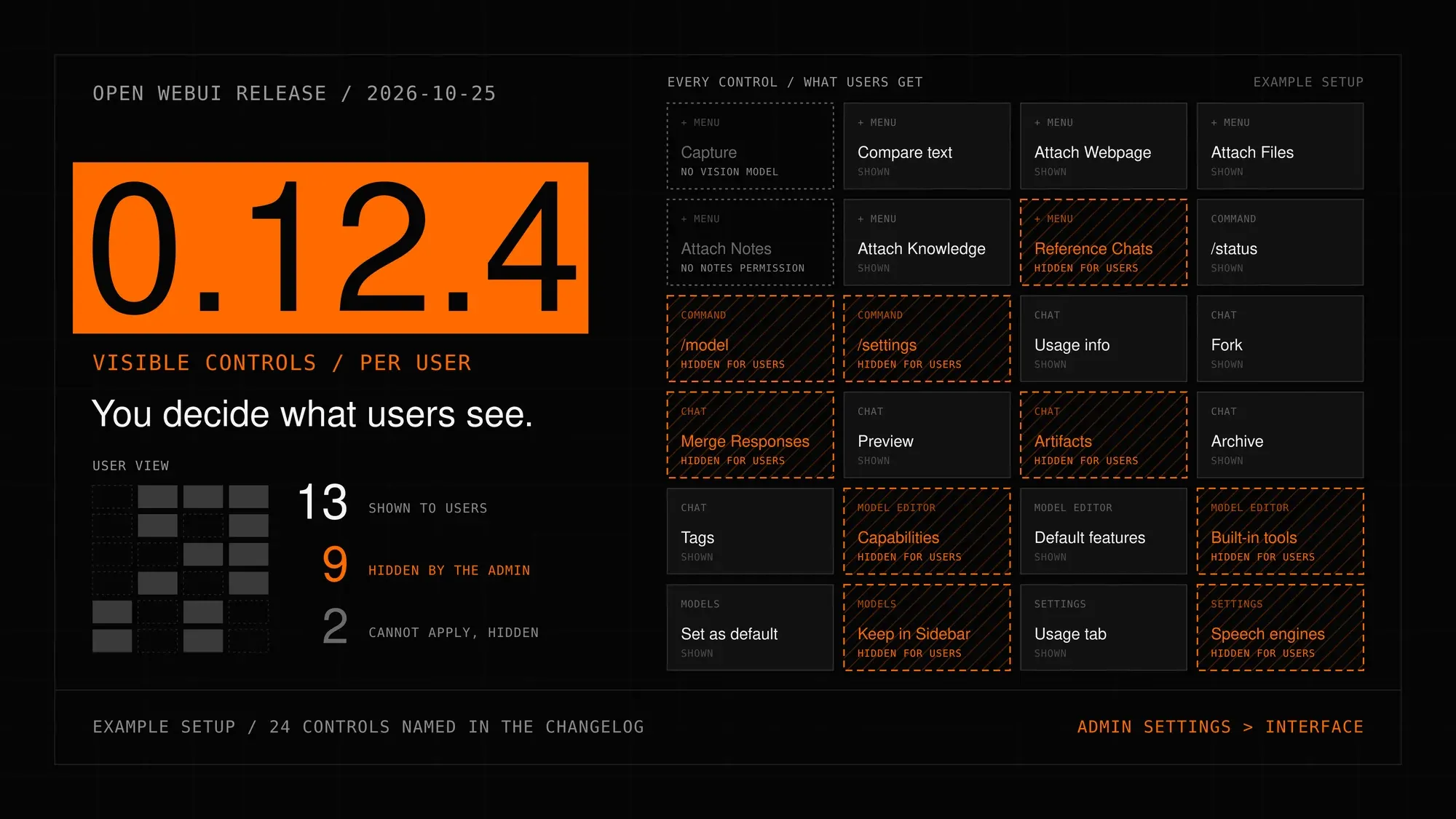Click the ADMIN SETTINGS > INTERFACE text
This screenshot has height=819, width=1456.
(1220, 727)
